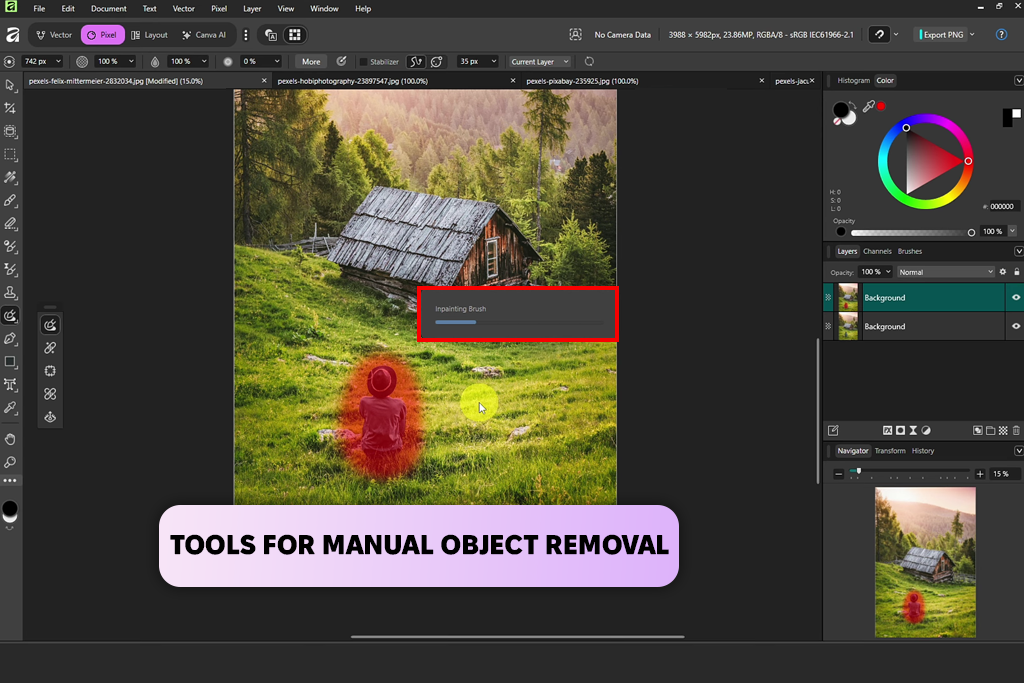Select the Color Picker eyedropper tool in left toolbar
The image size is (1024, 683).
point(10,407)
